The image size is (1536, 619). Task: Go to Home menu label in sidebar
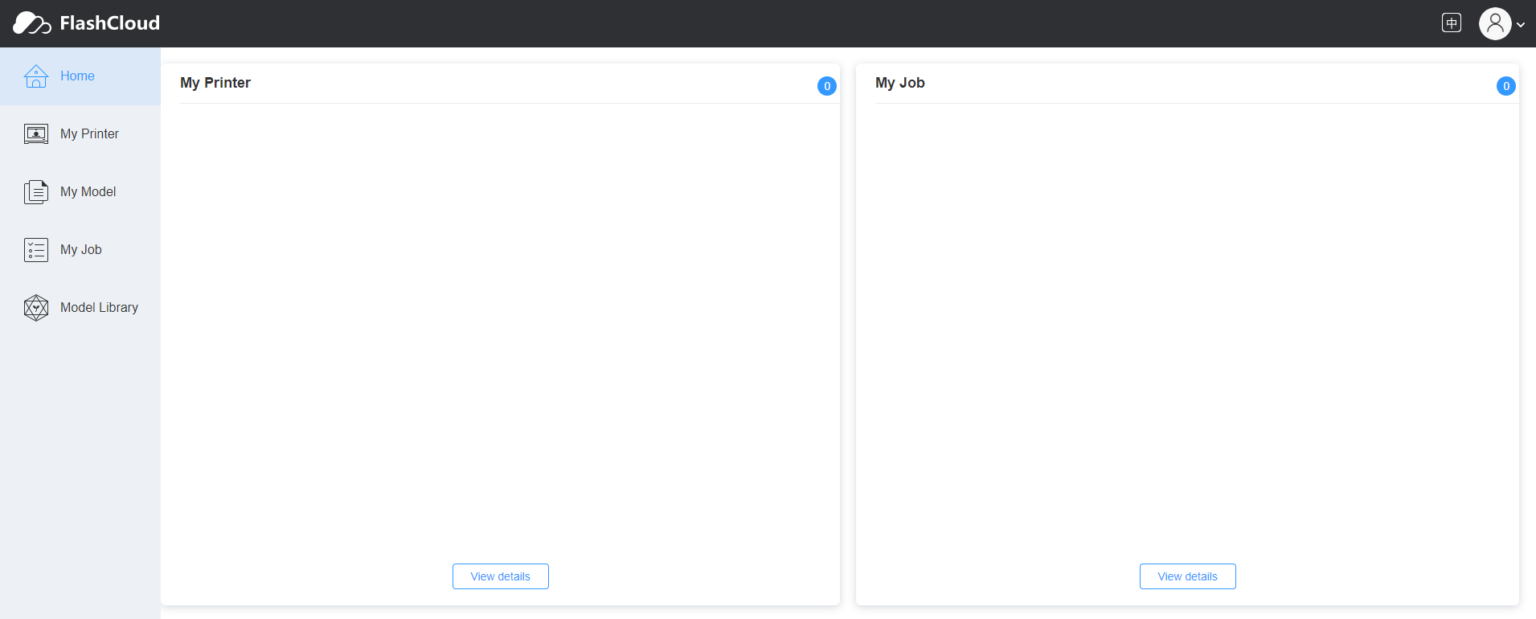pos(77,76)
